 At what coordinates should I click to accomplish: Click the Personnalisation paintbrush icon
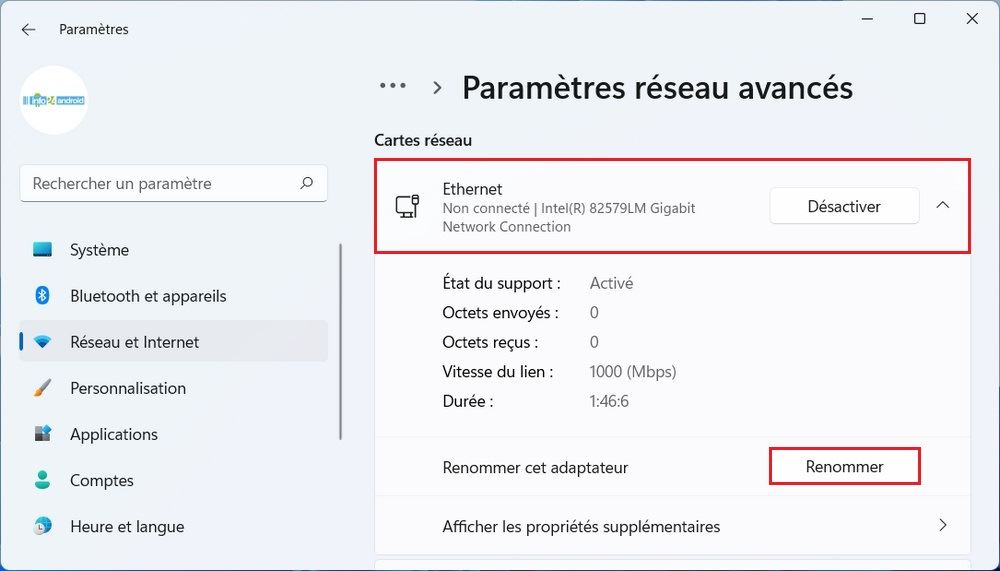click(42, 388)
